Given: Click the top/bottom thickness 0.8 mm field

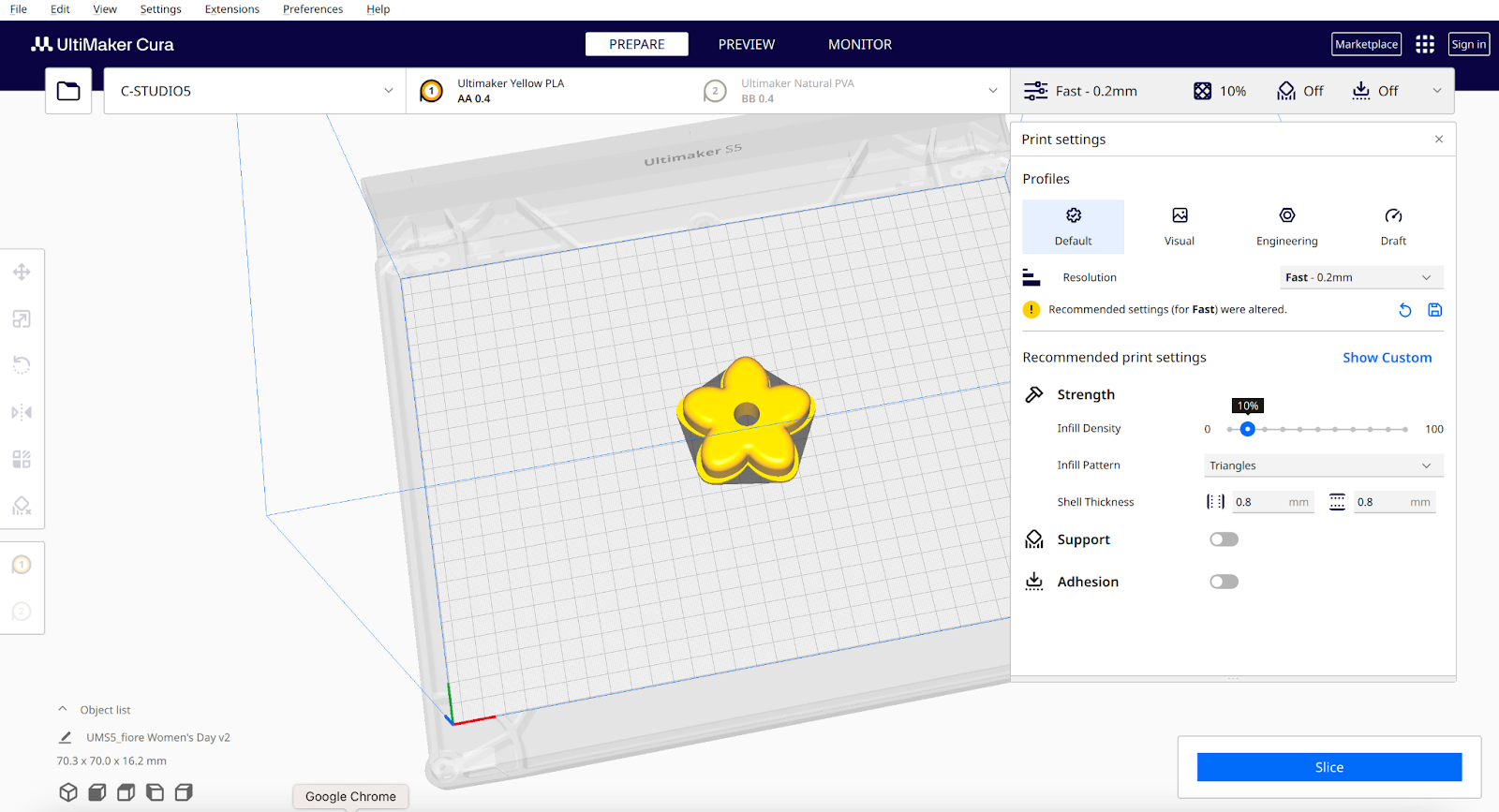Looking at the screenshot, I should point(1395,502).
